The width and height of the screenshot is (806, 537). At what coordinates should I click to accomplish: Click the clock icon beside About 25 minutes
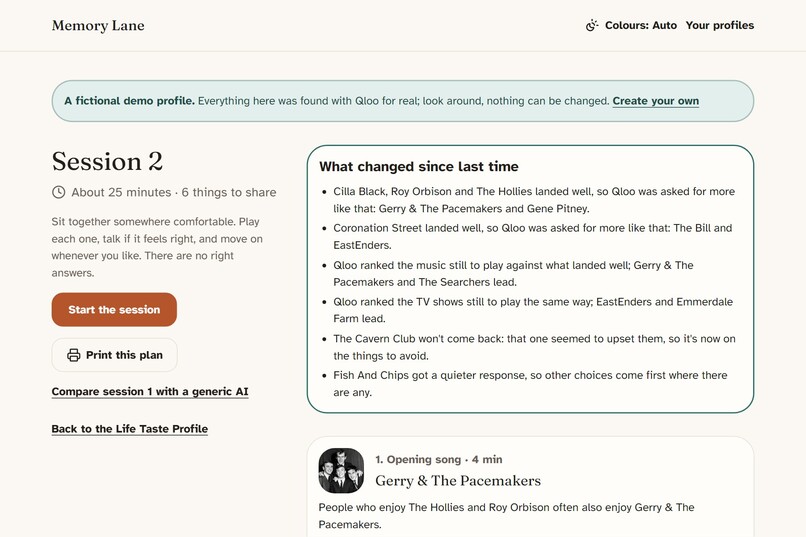(x=59, y=192)
